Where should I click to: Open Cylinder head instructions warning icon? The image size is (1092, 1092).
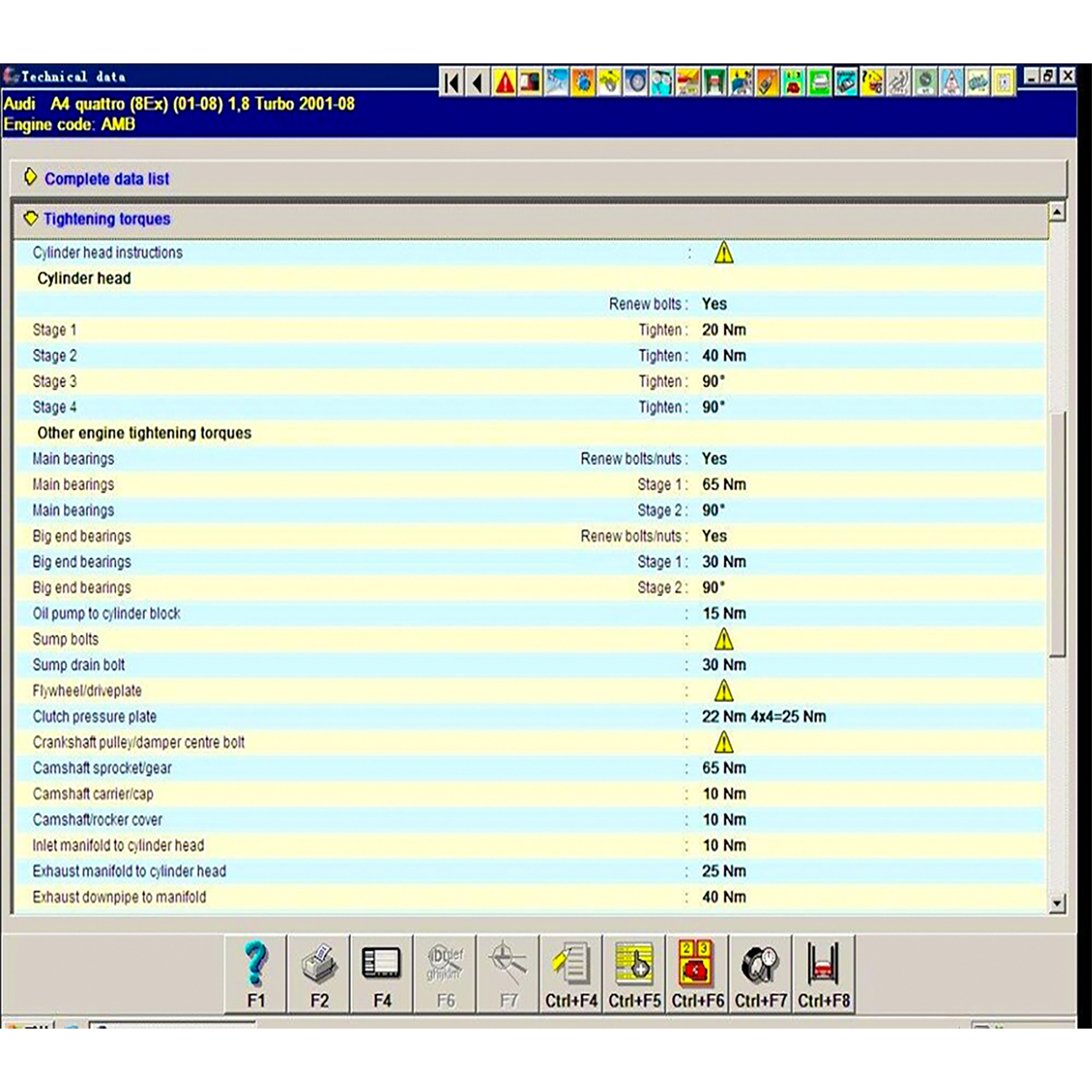pyautogui.click(x=723, y=253)
